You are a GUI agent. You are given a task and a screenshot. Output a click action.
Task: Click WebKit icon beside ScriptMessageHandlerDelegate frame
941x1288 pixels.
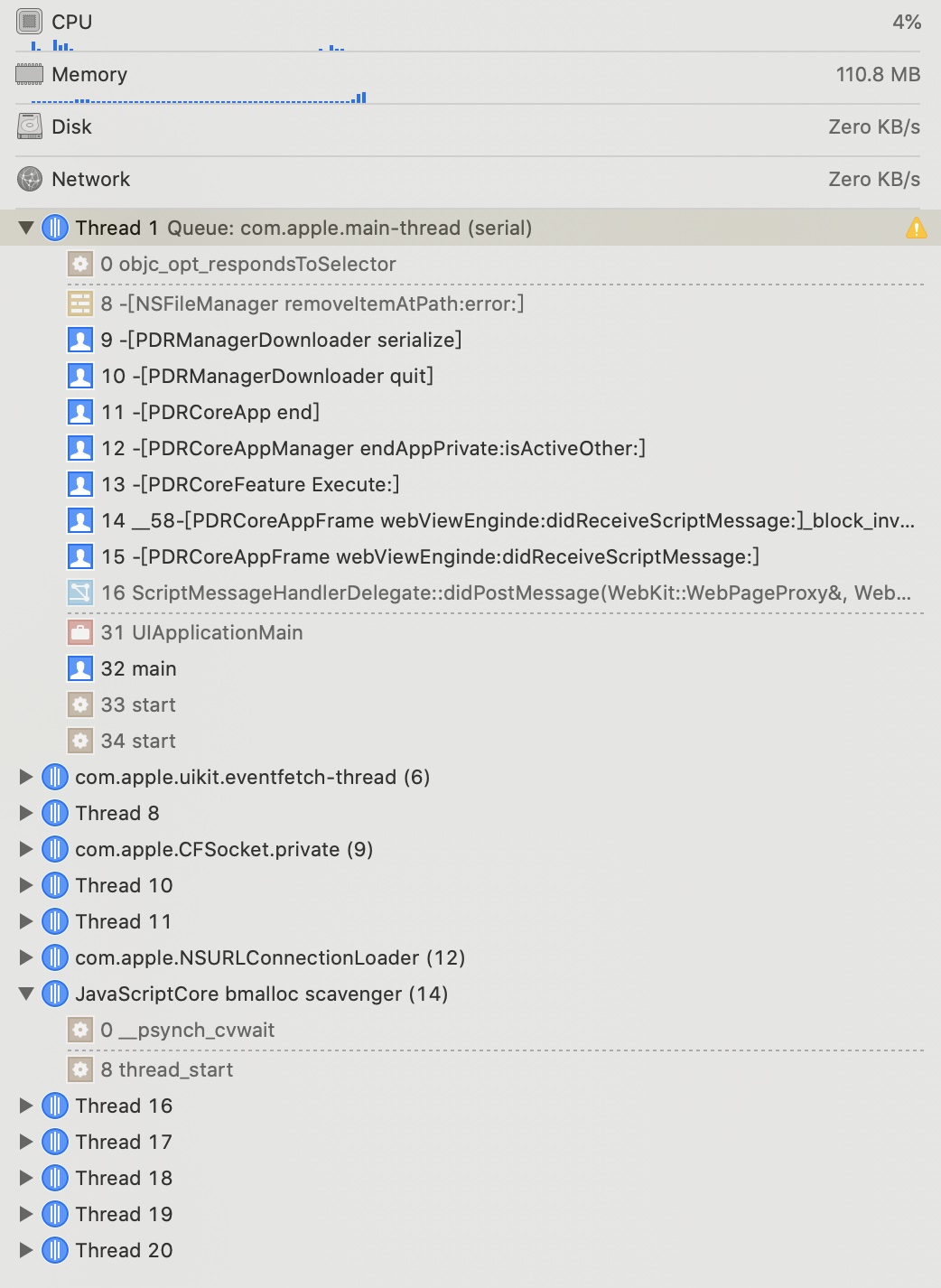80,593
